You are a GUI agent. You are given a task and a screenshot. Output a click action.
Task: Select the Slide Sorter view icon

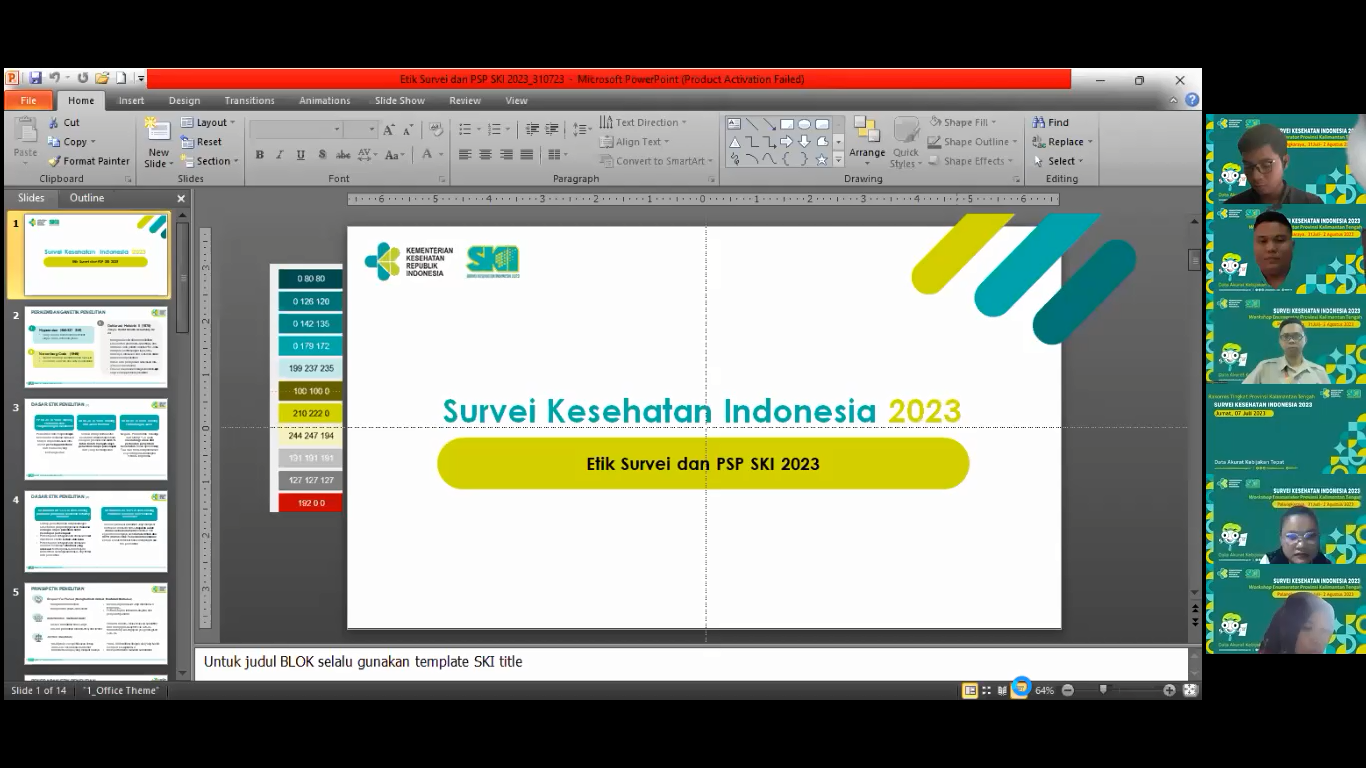[x=986, y=690]
